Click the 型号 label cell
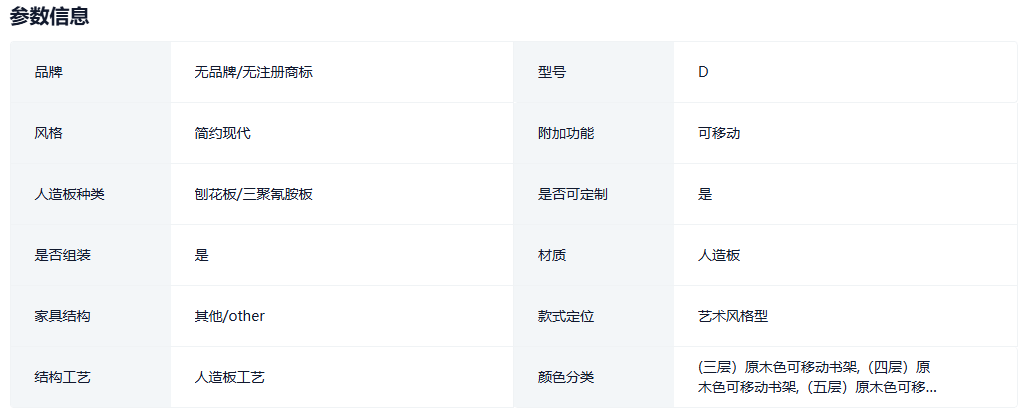1027x416 pixels. click(552, 72)
